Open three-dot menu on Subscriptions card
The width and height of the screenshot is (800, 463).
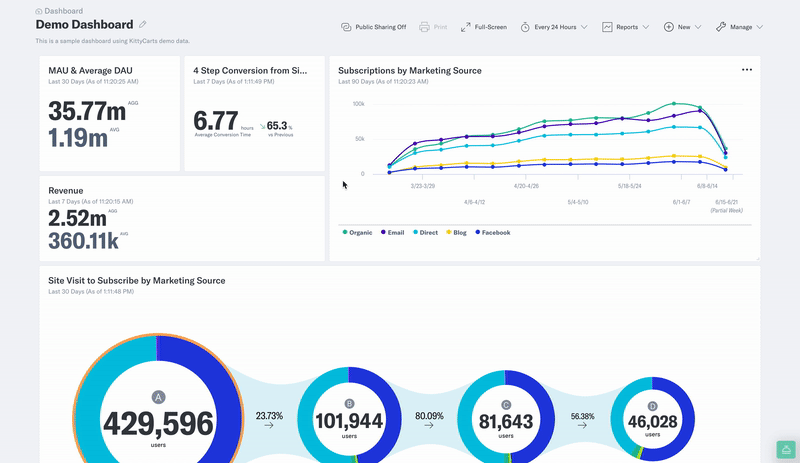pos(747,70)
